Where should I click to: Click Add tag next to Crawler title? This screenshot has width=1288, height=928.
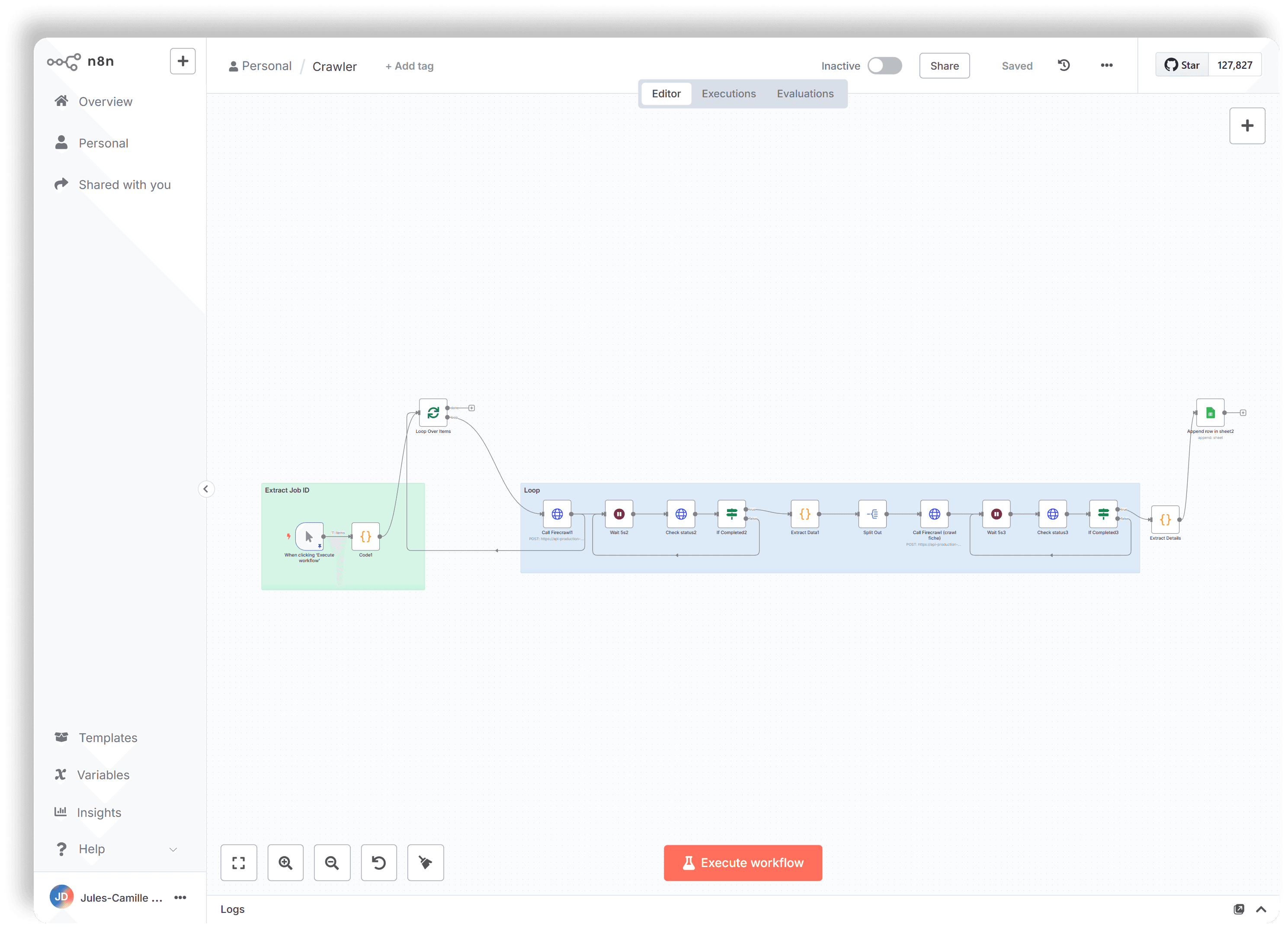click(409, 66)
